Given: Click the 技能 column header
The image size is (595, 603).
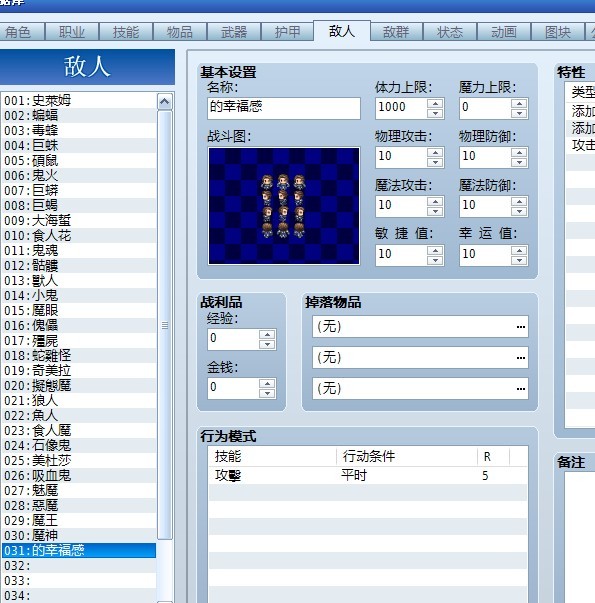Looking at the screenshot, I should pos(272,456).
